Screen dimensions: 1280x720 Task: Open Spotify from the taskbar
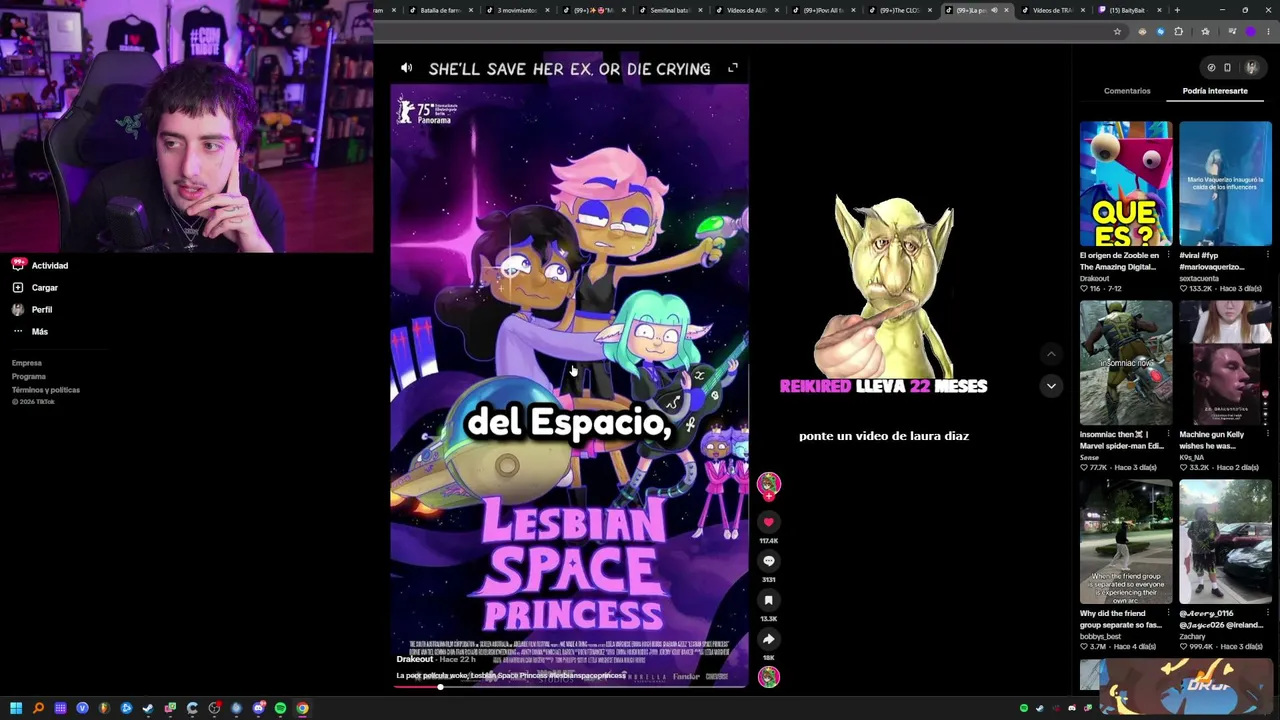280,708
